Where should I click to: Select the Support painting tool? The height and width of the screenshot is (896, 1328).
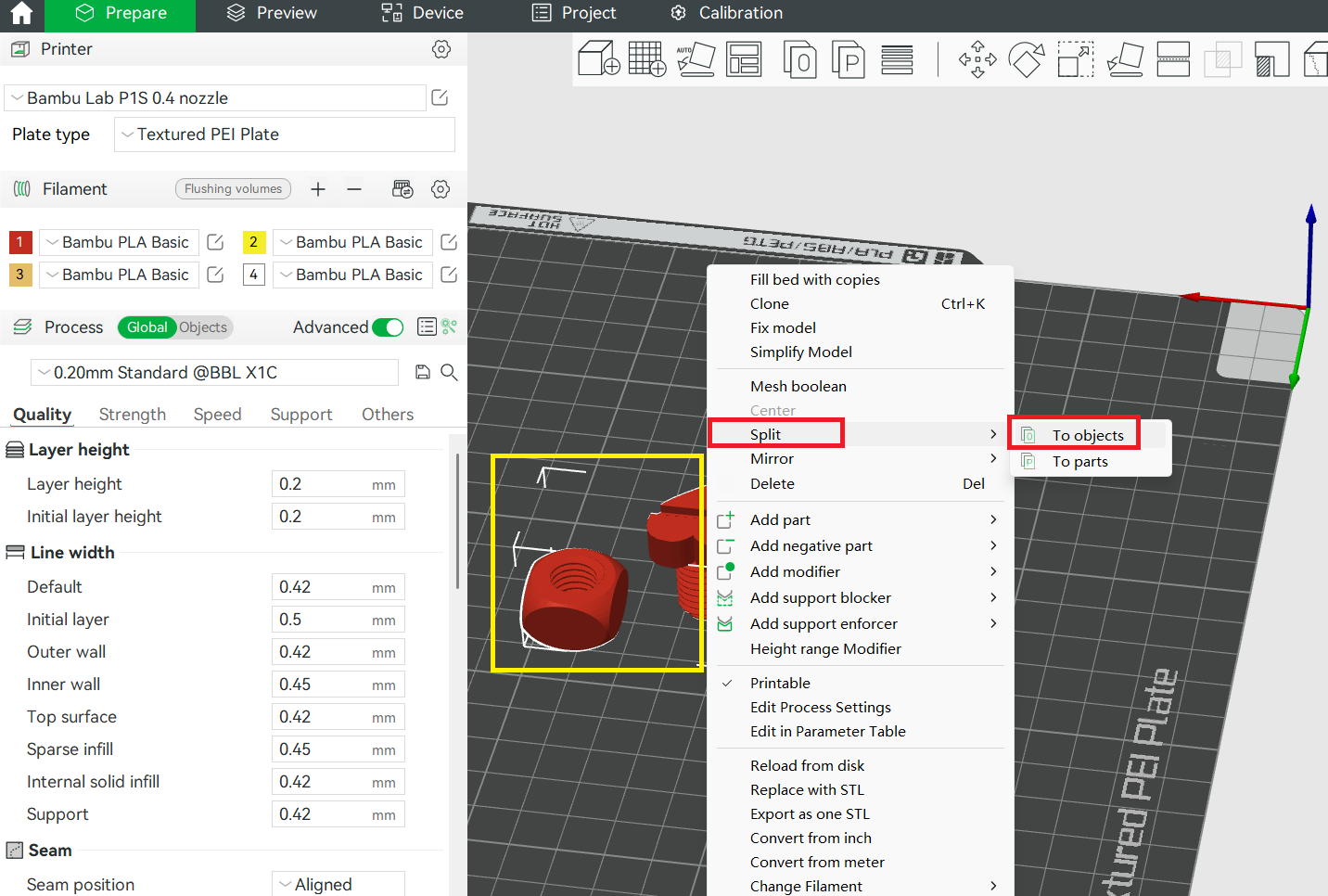(1272, 59)
